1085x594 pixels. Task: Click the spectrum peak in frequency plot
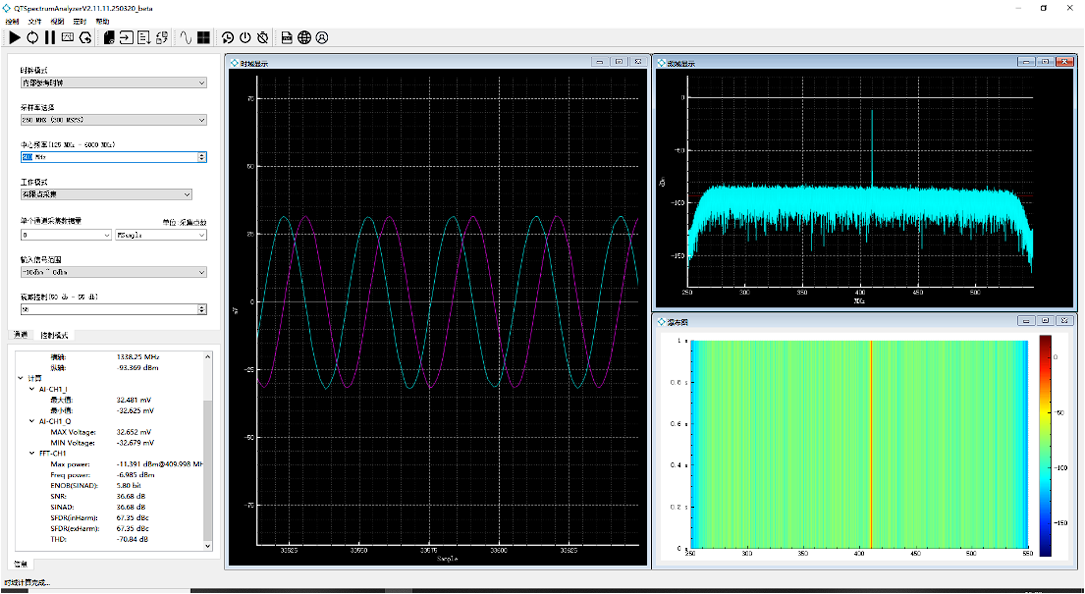coord(872,147)
